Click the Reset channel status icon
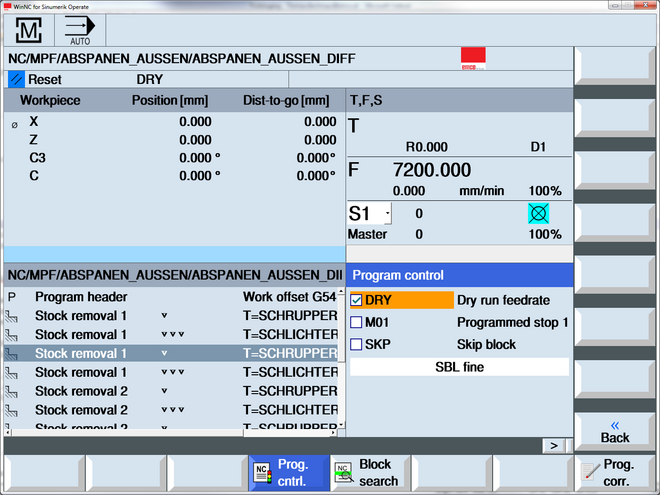The width and height of the screenshot is (660, 495). pyautogui.click(x=16, y=79)
